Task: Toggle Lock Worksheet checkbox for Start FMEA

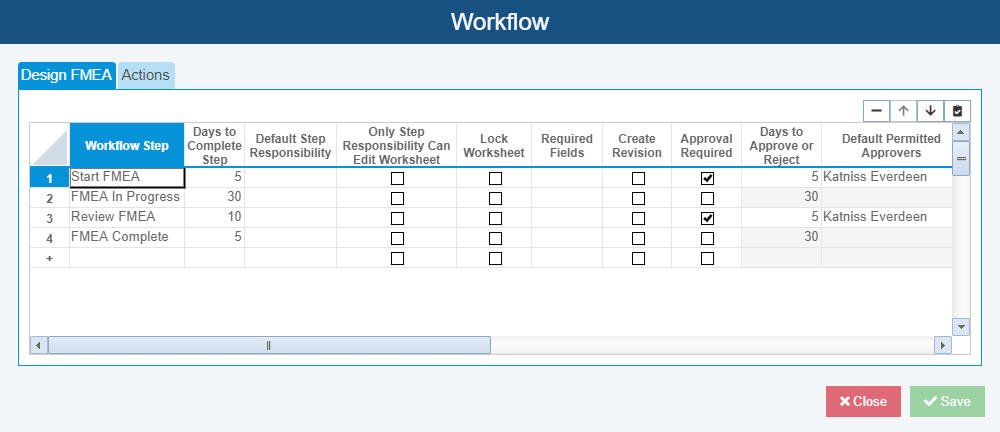Action: click(x=495, y=179)
